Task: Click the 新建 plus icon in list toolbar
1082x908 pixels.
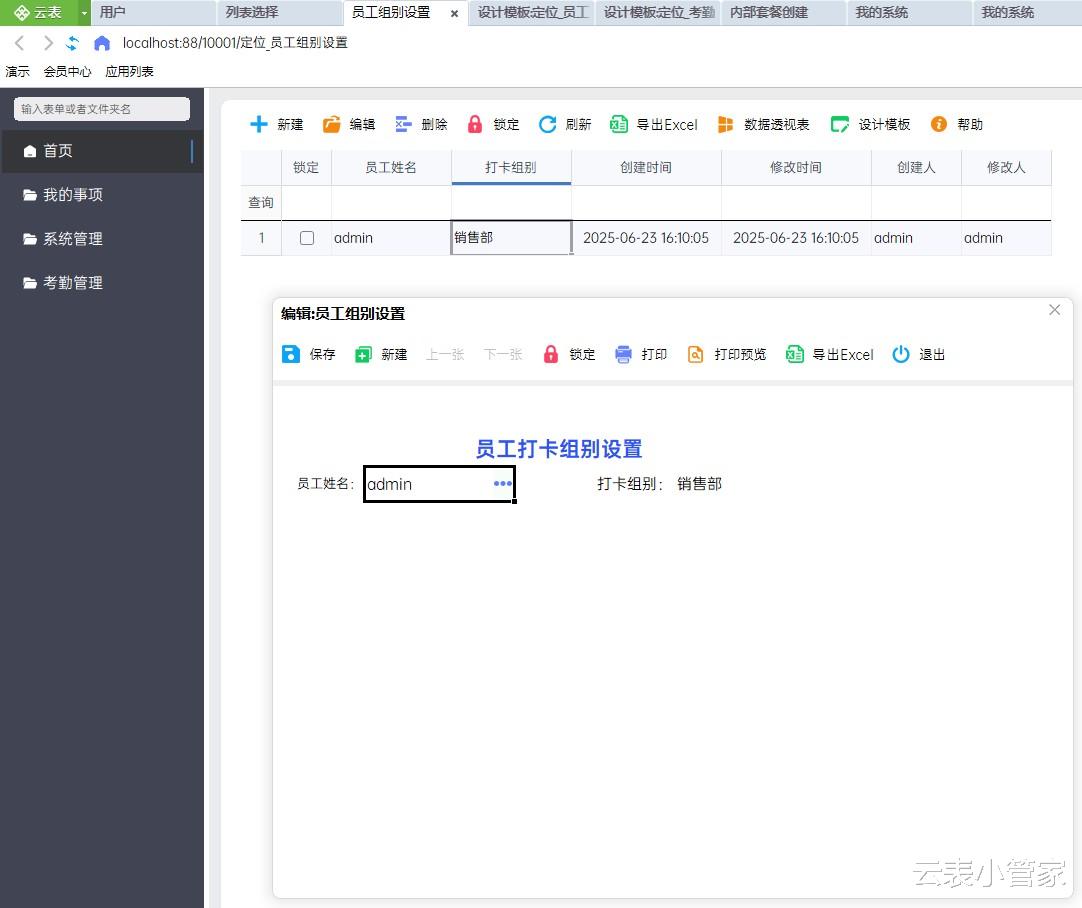Action: 259,124
